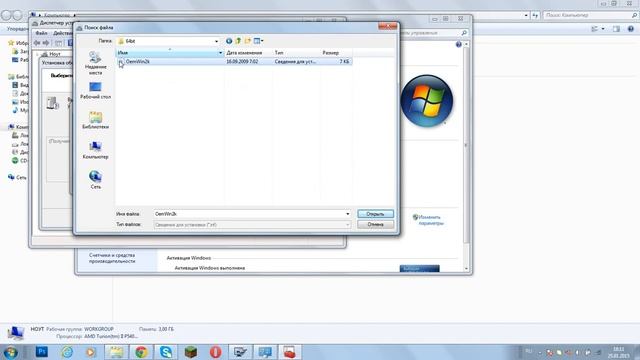Click into the file name input field

[249, 214]
